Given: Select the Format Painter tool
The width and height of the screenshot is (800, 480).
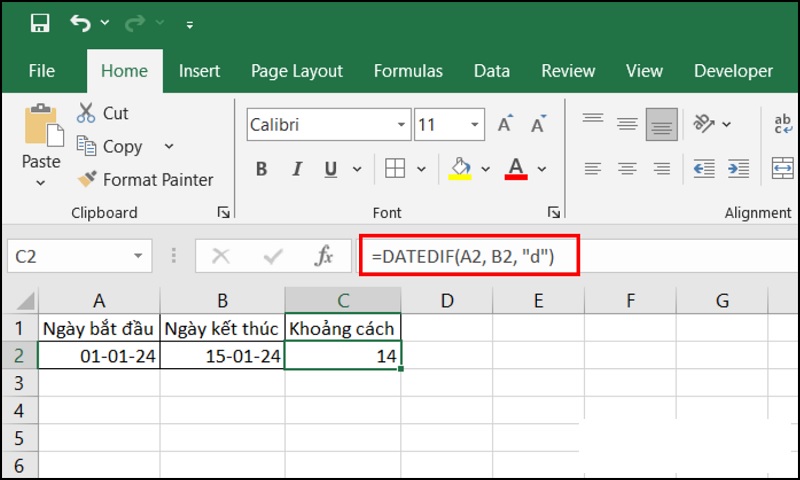Looking at the screenshot, I should 145,180.
